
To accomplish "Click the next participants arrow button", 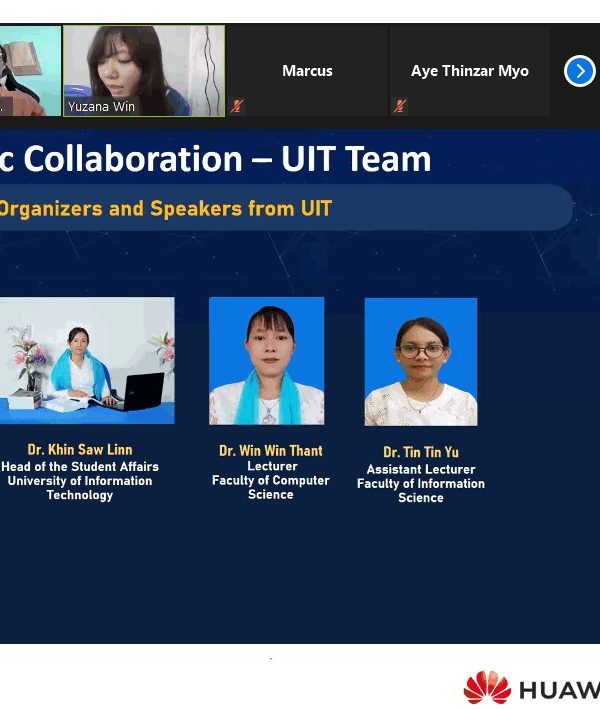I will [580, 71].
